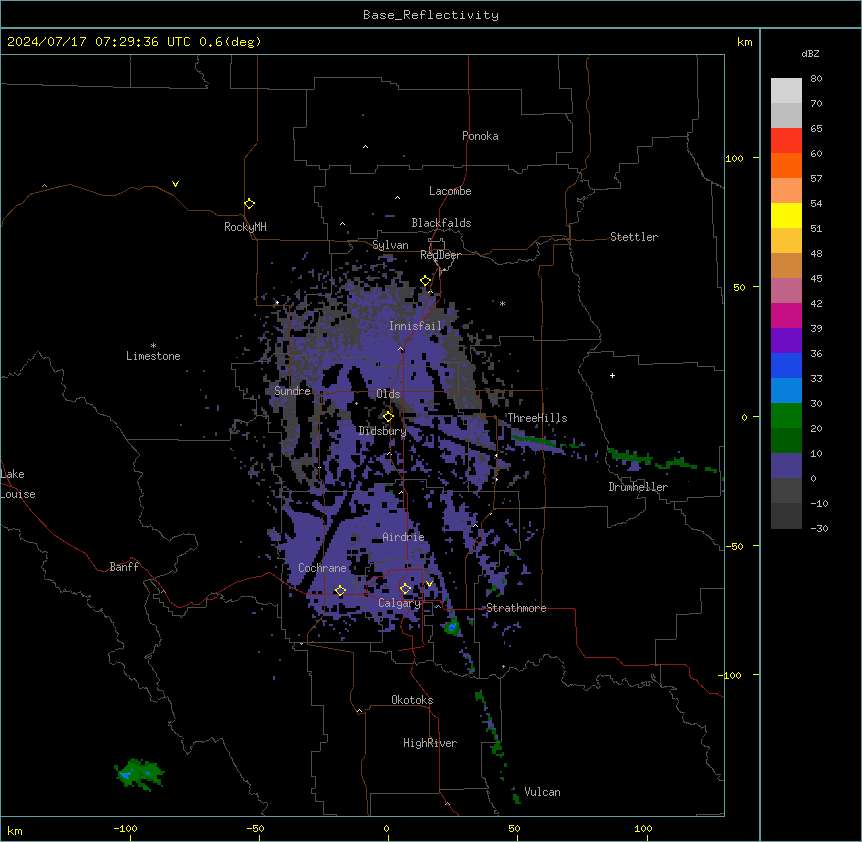
Task: Select the yellow 54-51 dBZ legend swatch
Action: point(786,215)
